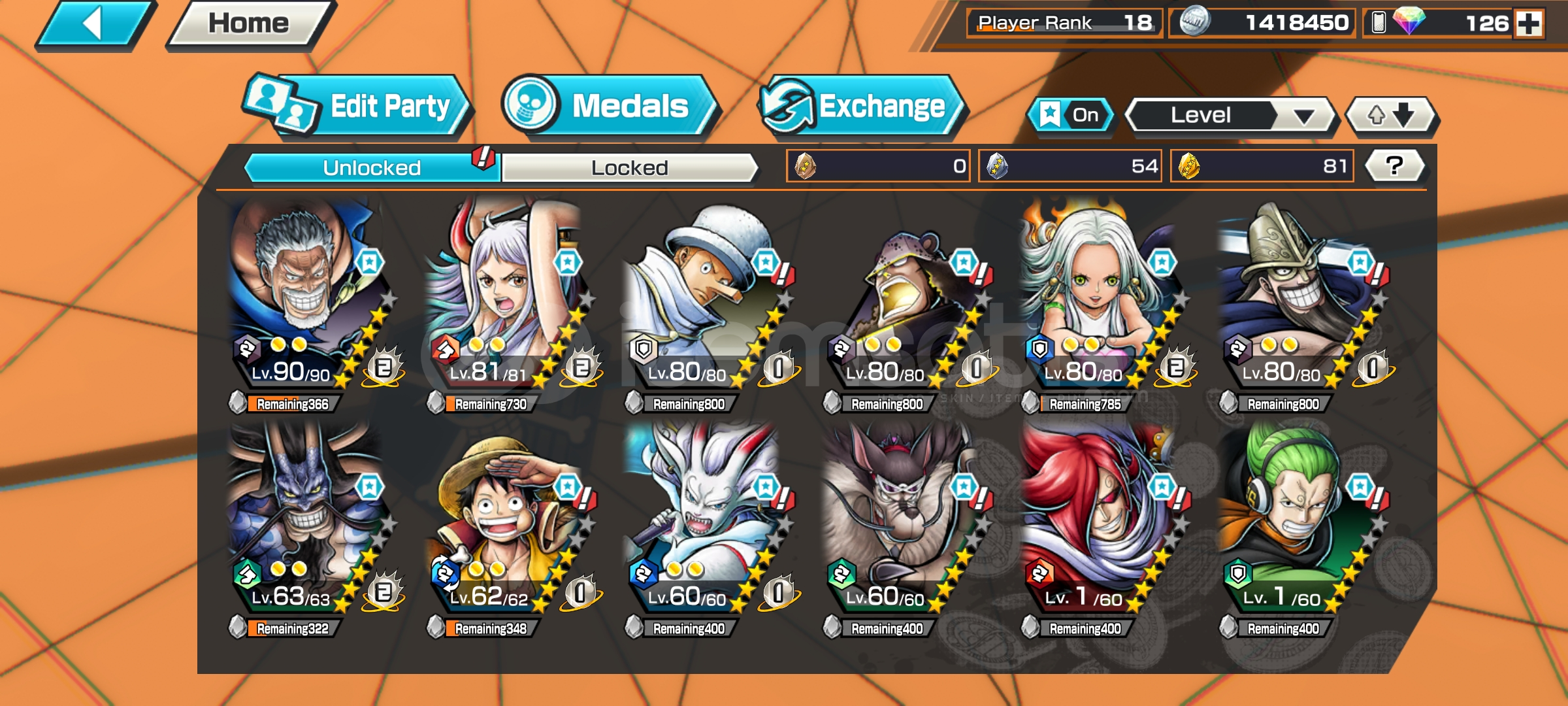
Task: Open the Edit Party screen
Action: (x=356, y=106)
